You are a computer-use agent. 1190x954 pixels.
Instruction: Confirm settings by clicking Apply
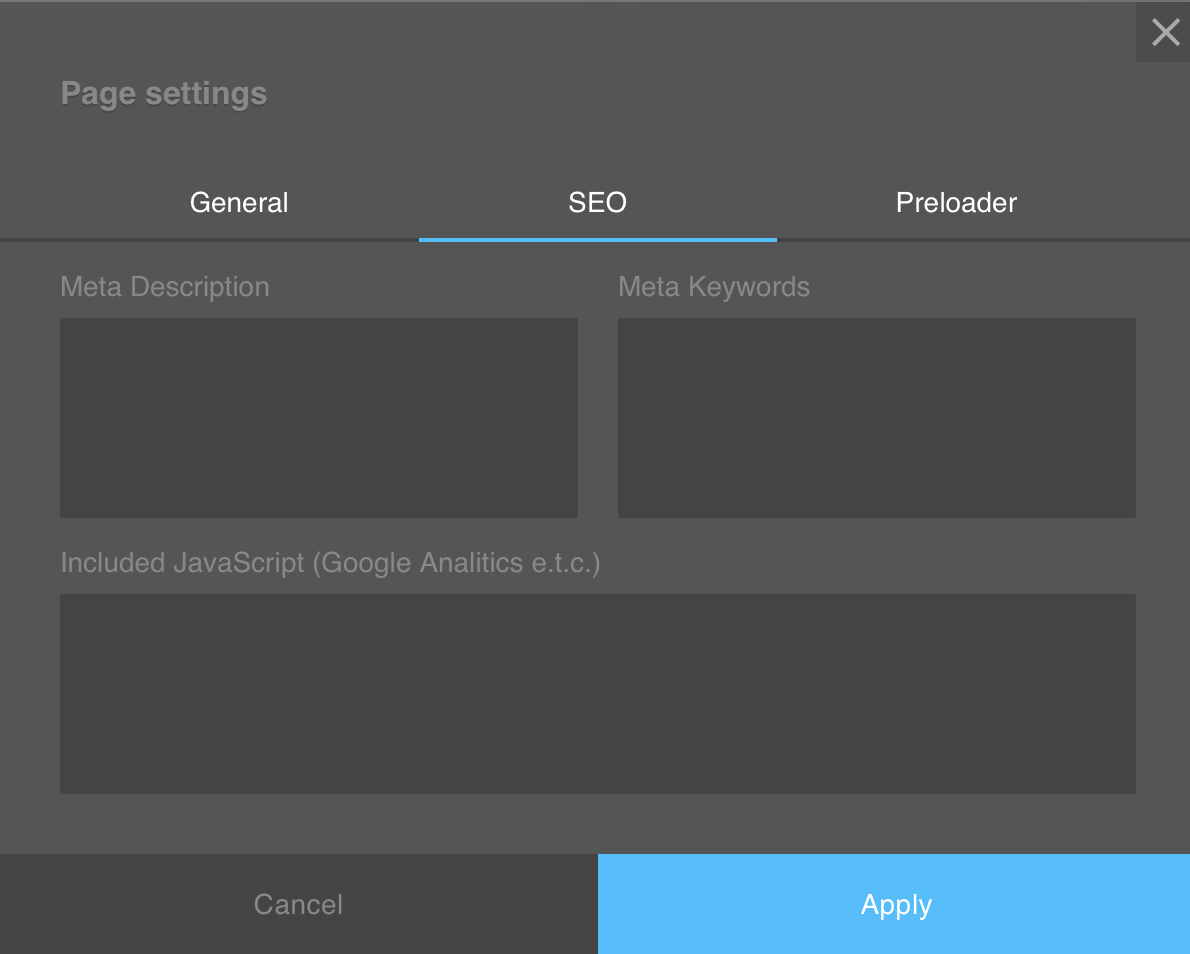coord(894,904)
